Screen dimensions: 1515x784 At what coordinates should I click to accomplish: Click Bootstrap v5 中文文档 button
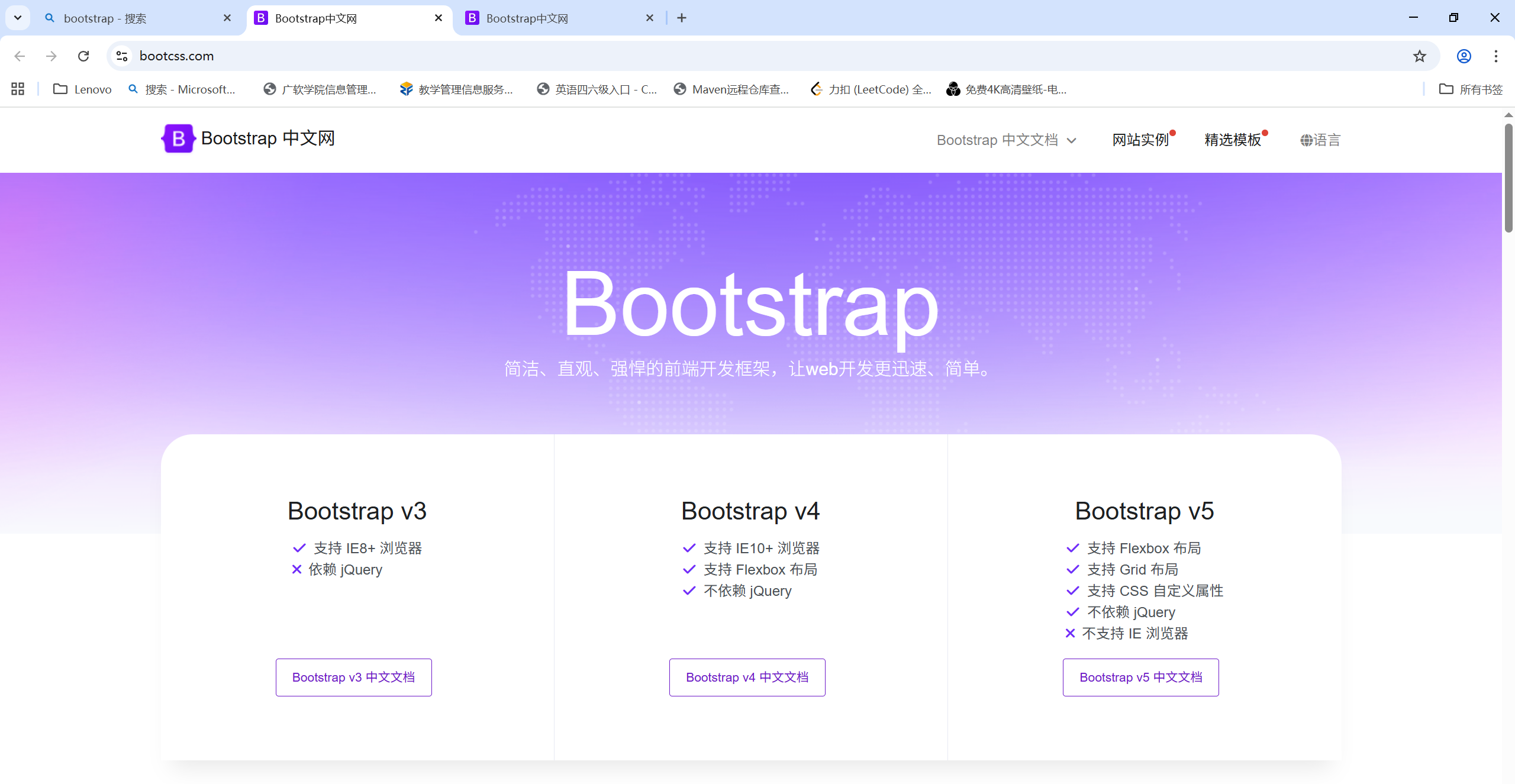1140,677
